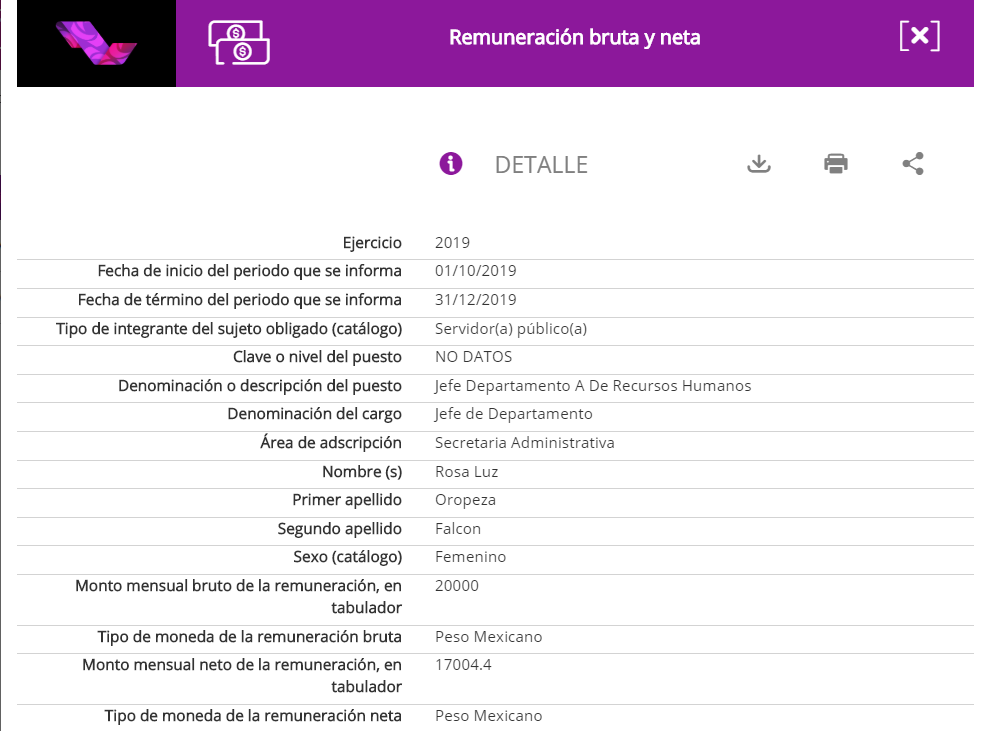Screen dimensions: 988x731
Task: Click 'Tipo de moneda de la remuneración bruta' label
Action: [250, 637]
